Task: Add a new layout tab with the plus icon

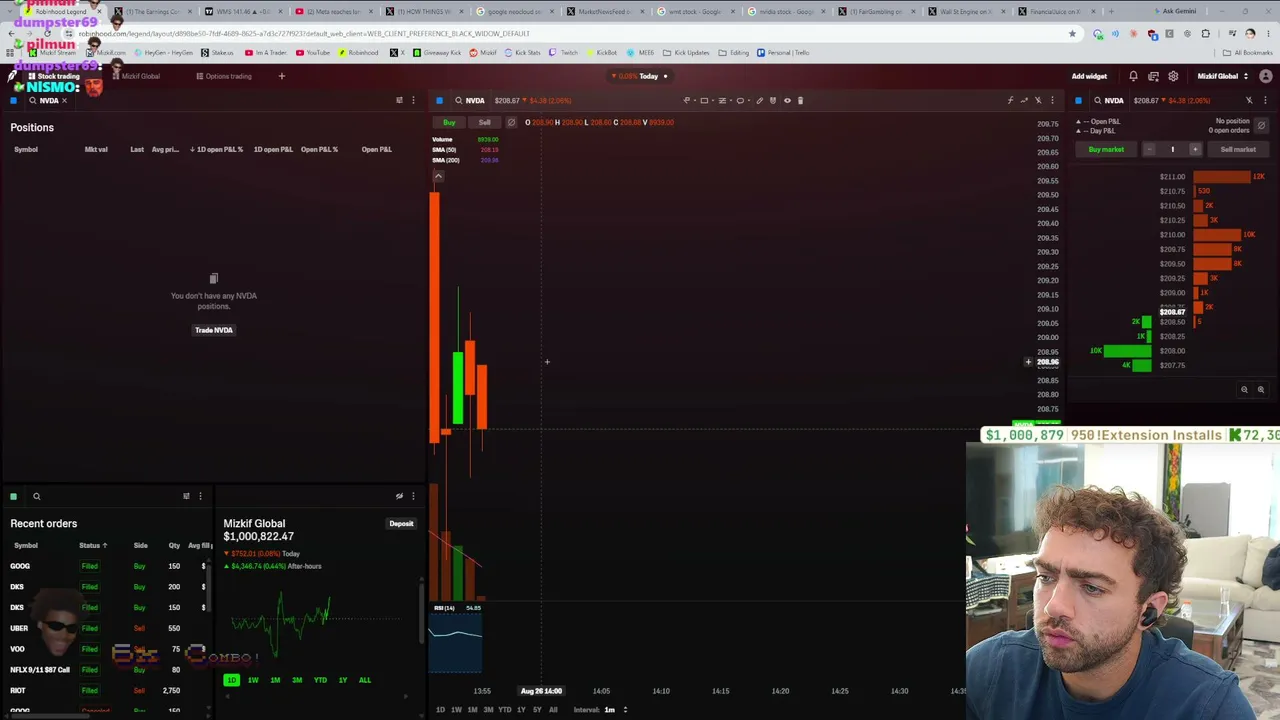Action: pyautogui.click(x=281, y=76)
